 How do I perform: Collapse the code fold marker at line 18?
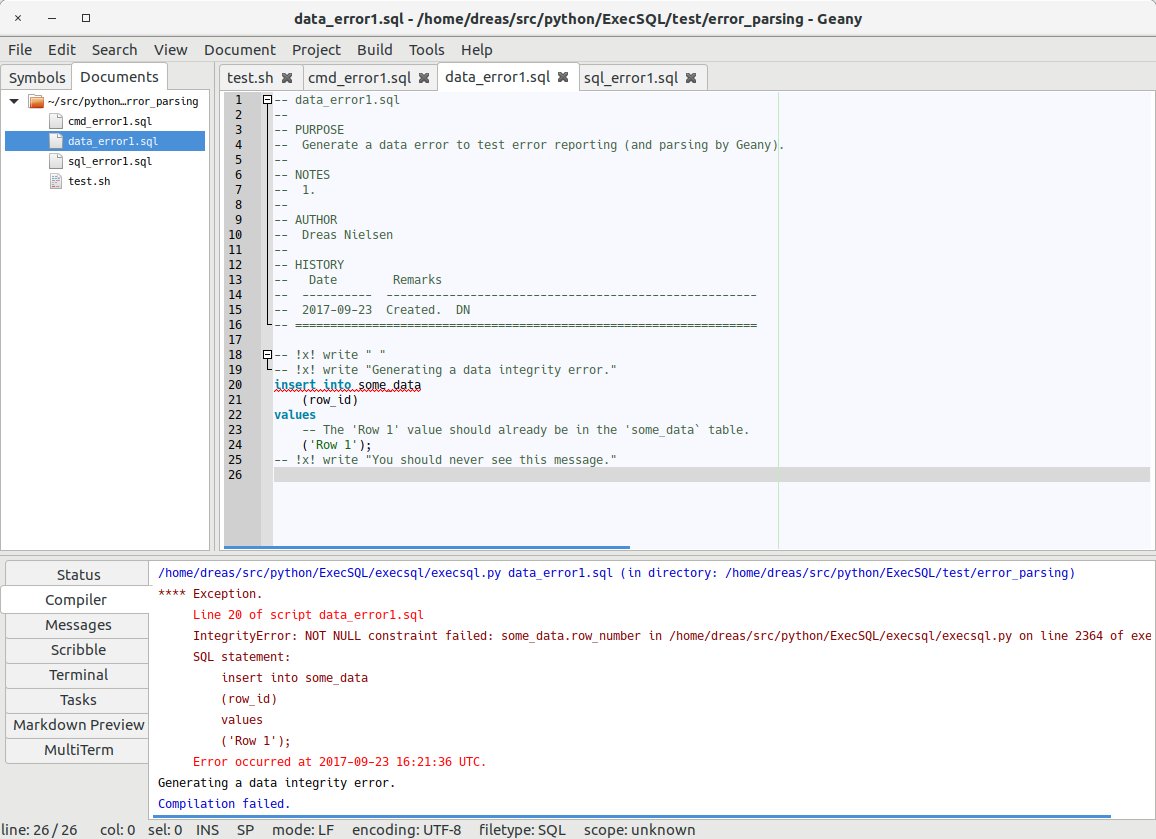tap(268, 355)
